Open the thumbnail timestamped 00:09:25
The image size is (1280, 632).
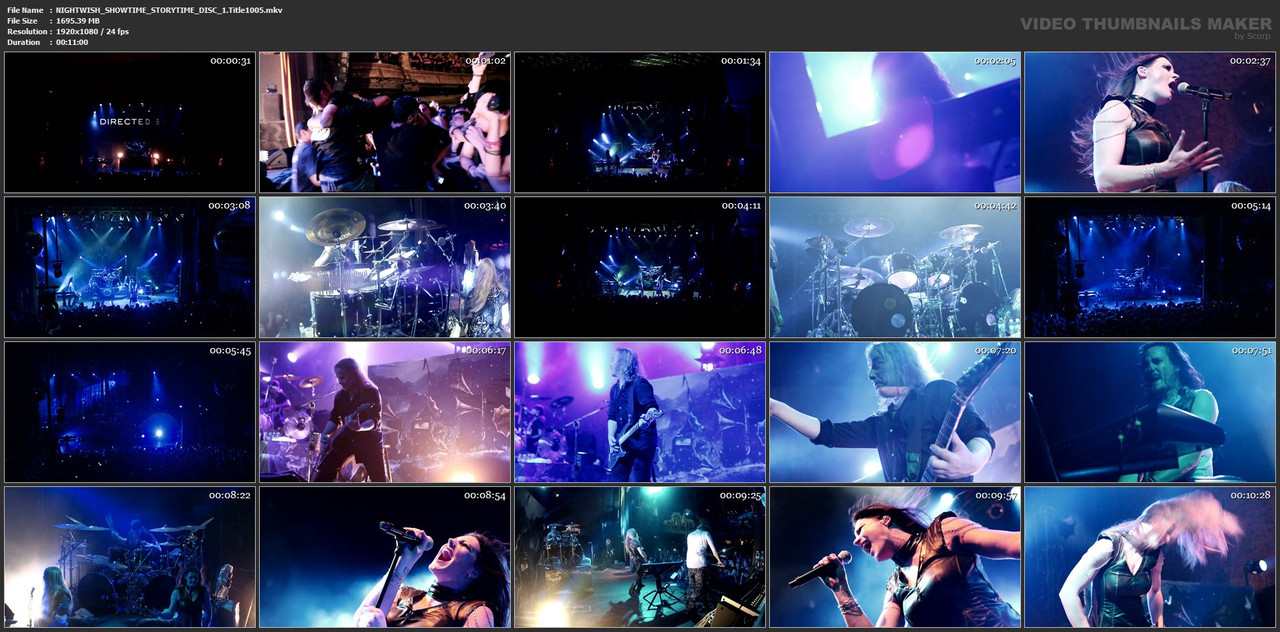click(x=640, y=557)
